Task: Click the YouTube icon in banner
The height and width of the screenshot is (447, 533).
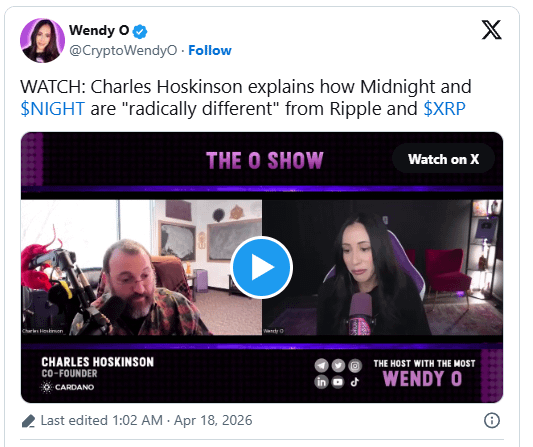Action: click(338, 382)
